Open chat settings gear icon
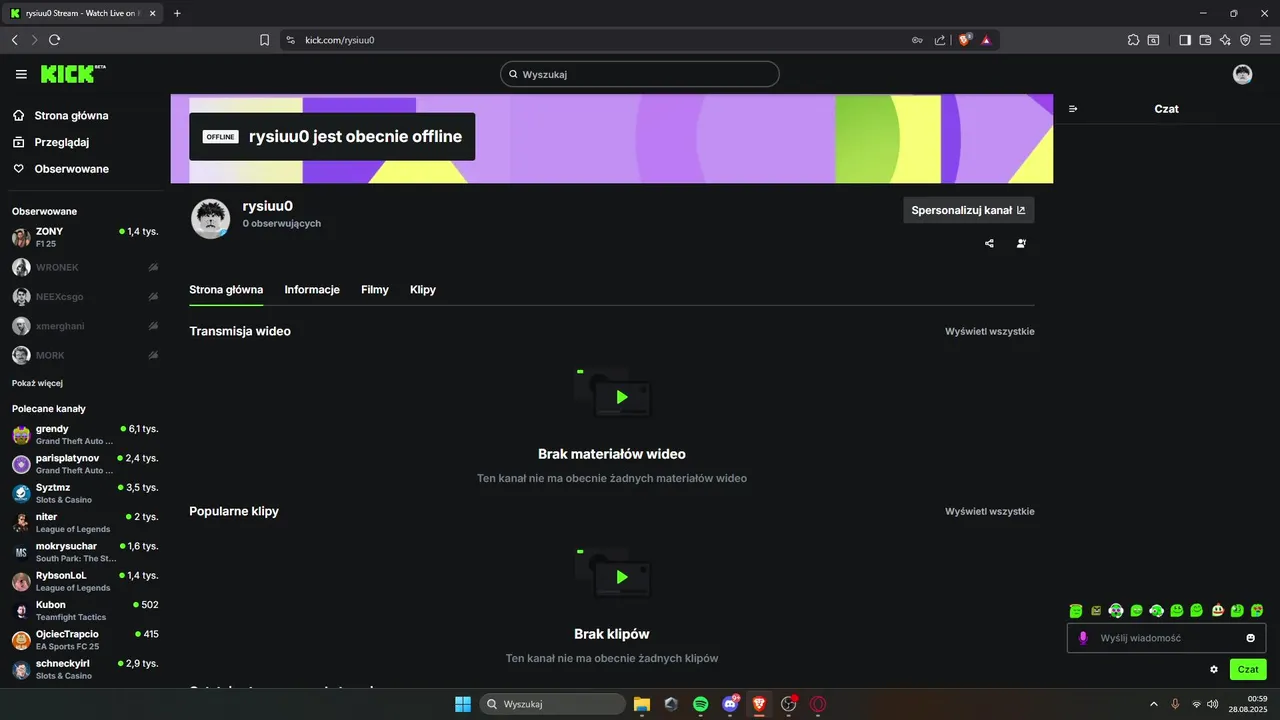Image resolution: width=1280 pixels, height=720 pixels. point(1214,669)
